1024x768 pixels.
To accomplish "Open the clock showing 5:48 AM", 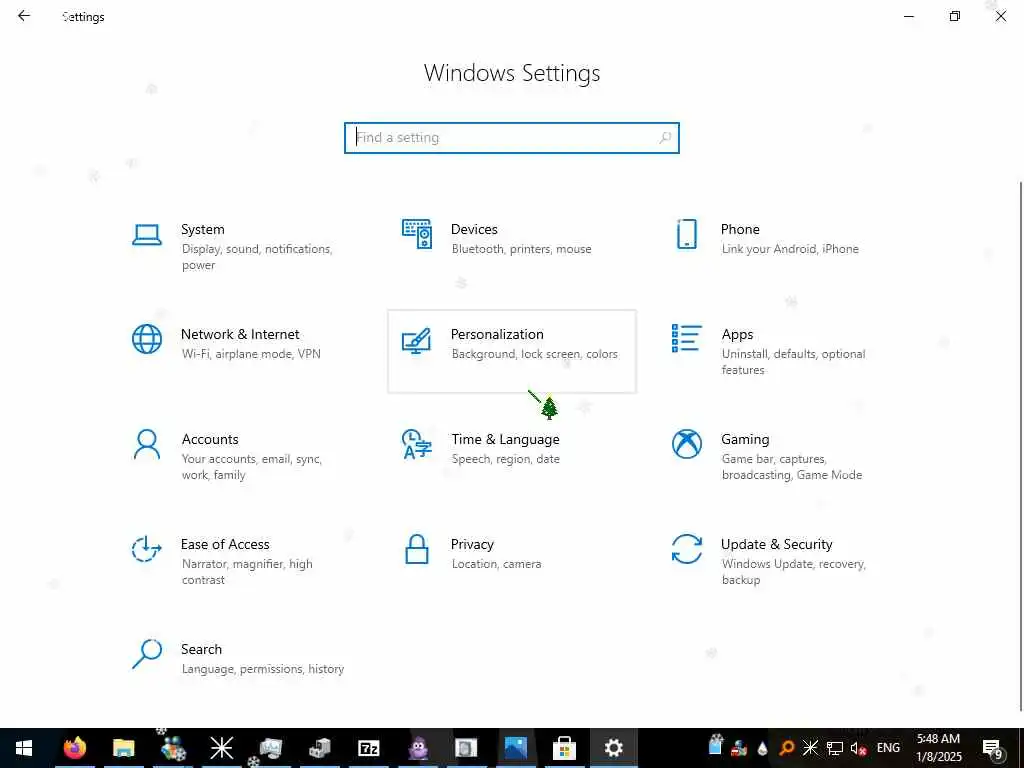I will click(x=938, y=748).
